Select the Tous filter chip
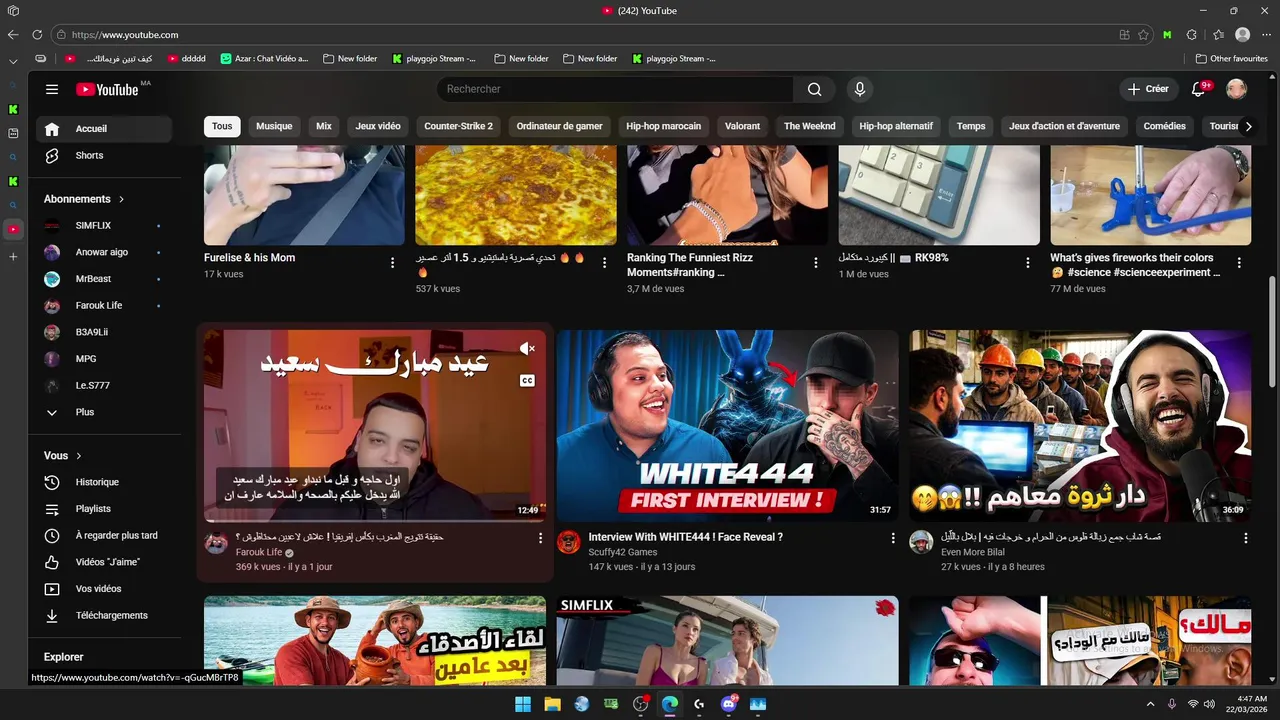The height and width of the screenshot is (720, 1280). (x=222, y=126)
